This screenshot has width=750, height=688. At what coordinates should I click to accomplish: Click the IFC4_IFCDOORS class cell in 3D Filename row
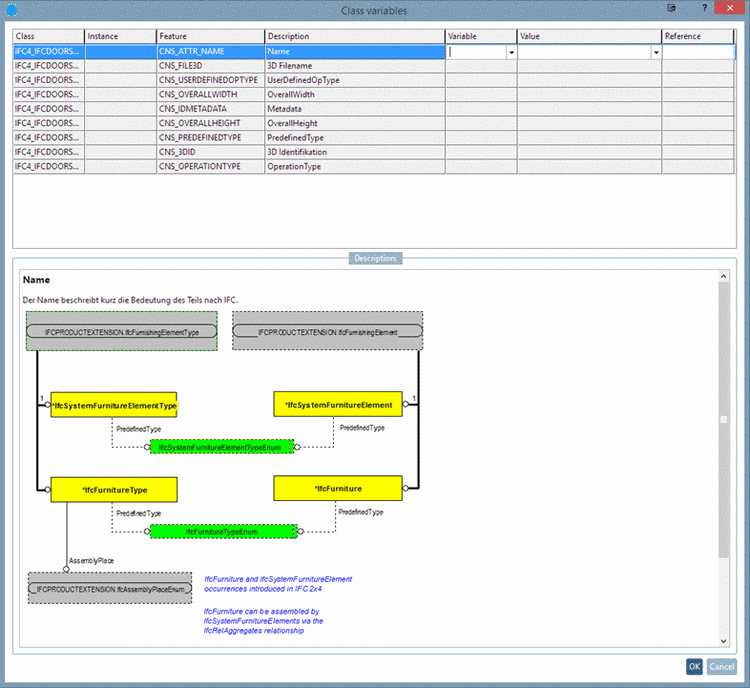[x=48, y=66]
